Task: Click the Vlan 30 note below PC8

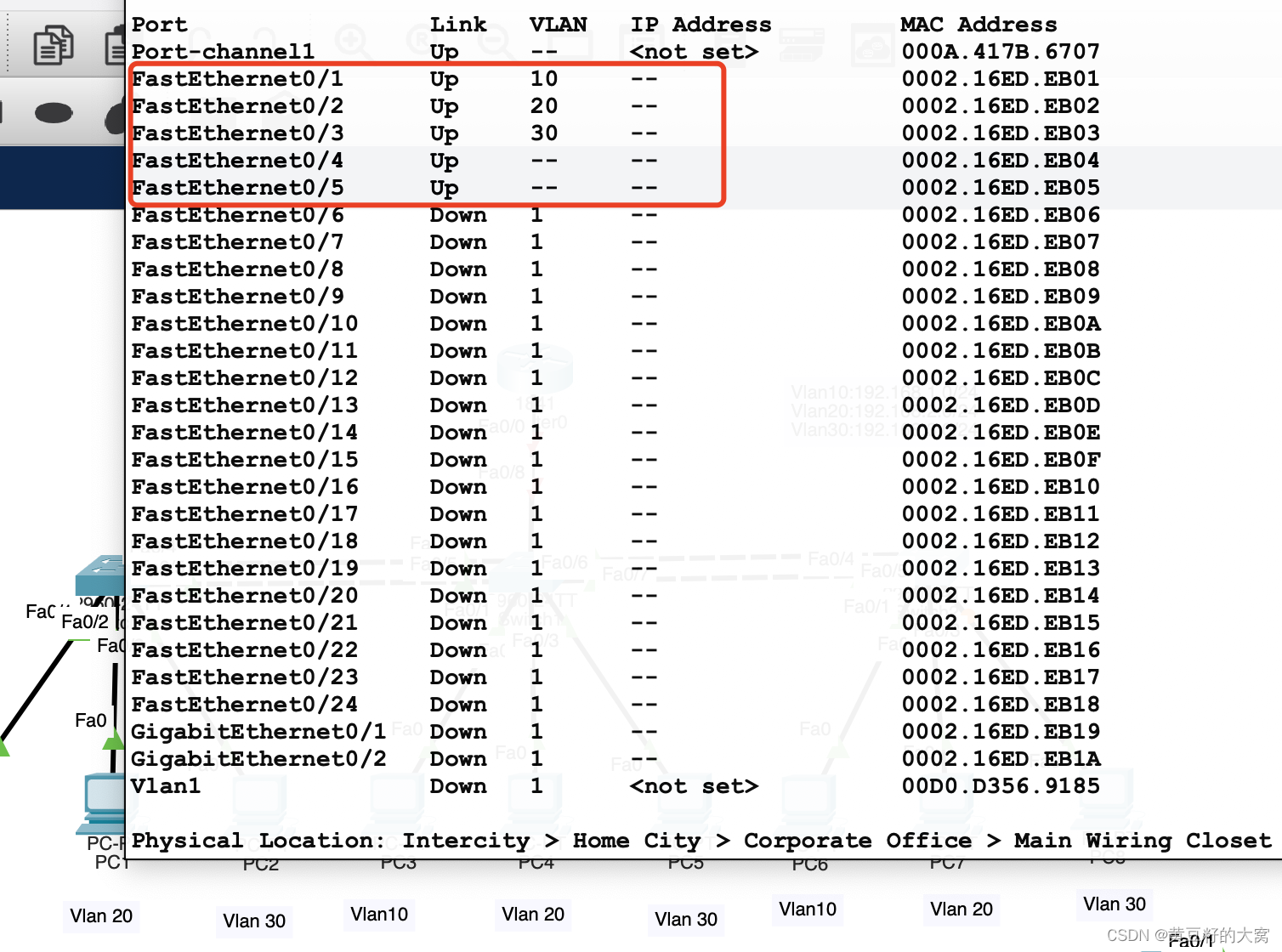Action: [1115, 904]
